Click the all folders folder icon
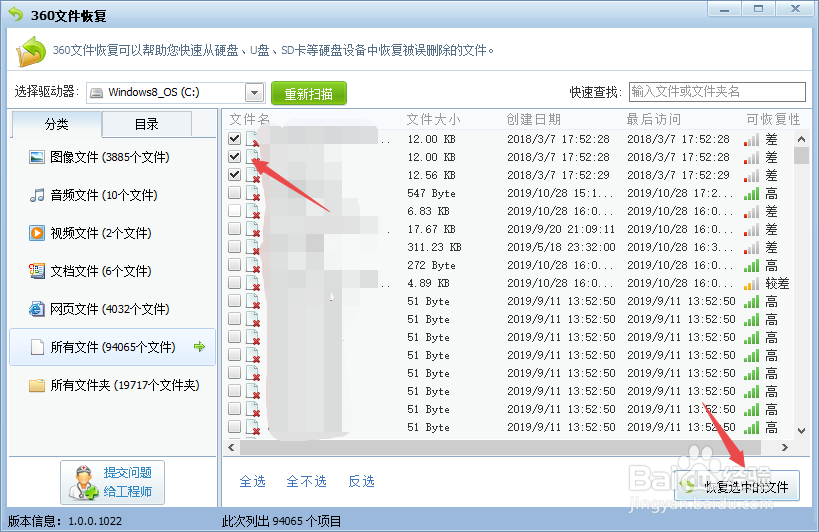Image resolution: width=819 pixels, height=532 pixels. click(x=37, y=385)
